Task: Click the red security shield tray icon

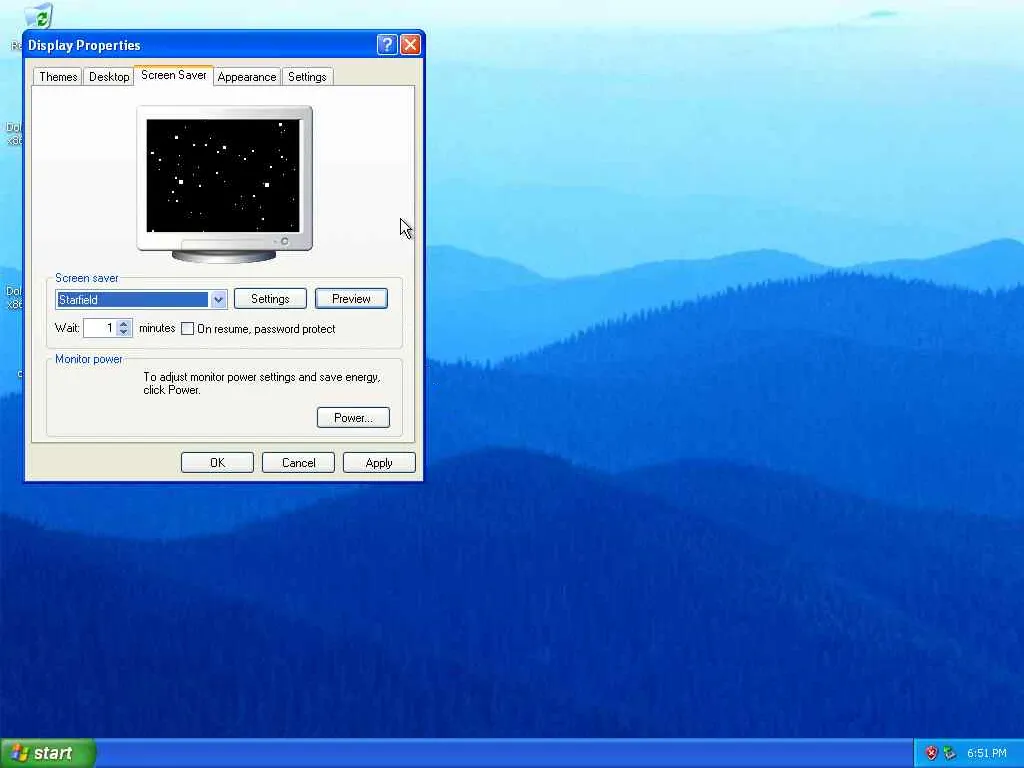Action: click(932, 754)
